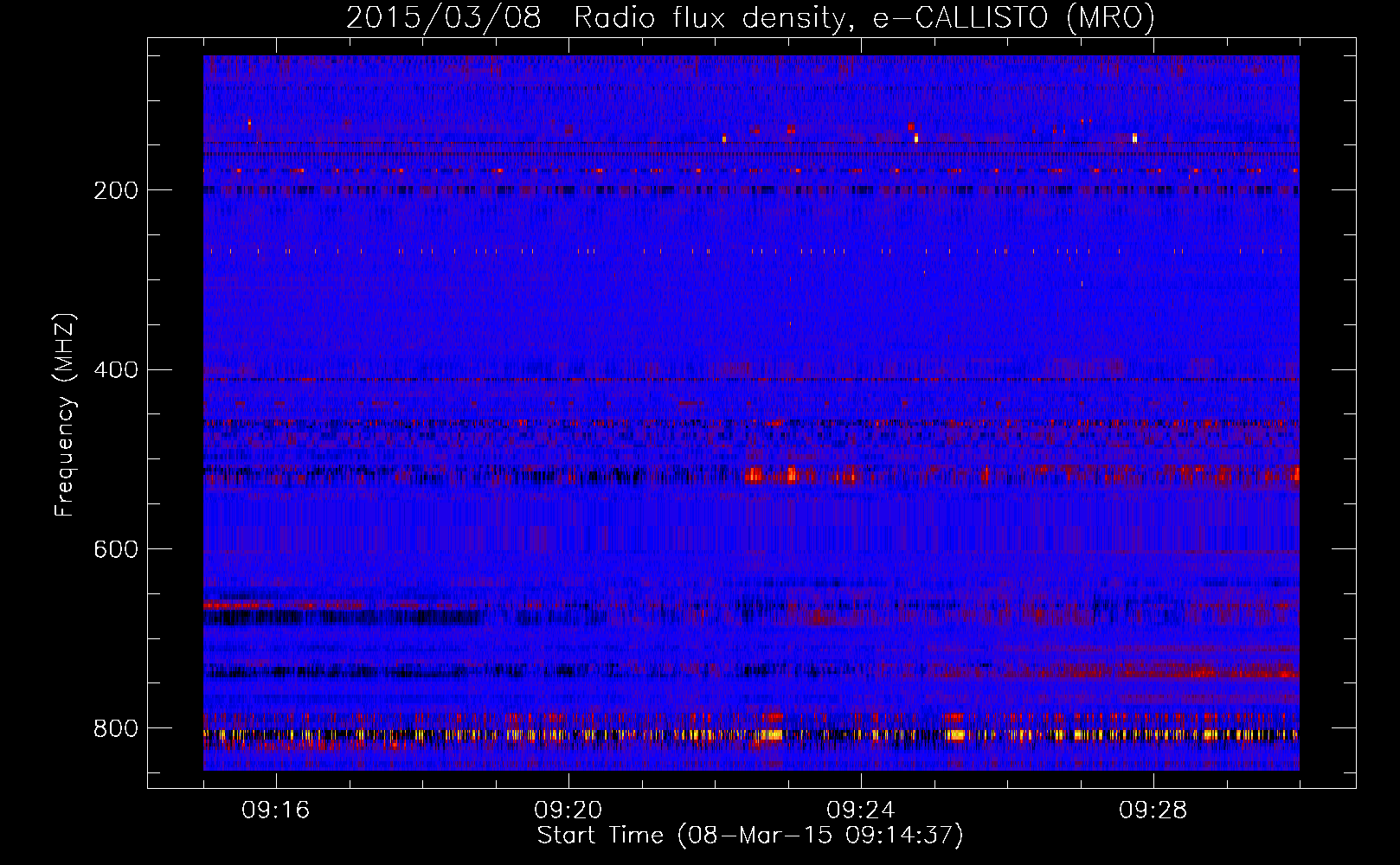The image size is (1400, 865).
Task: Select the 'Frequency (MHZ)' axis label
Action: click(x=65, y=415)
